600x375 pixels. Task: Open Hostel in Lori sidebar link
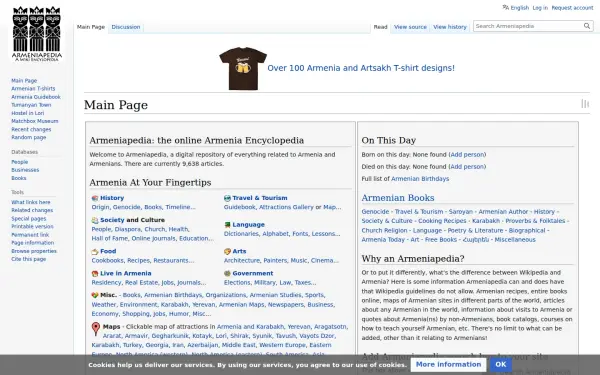pos(28,113)
